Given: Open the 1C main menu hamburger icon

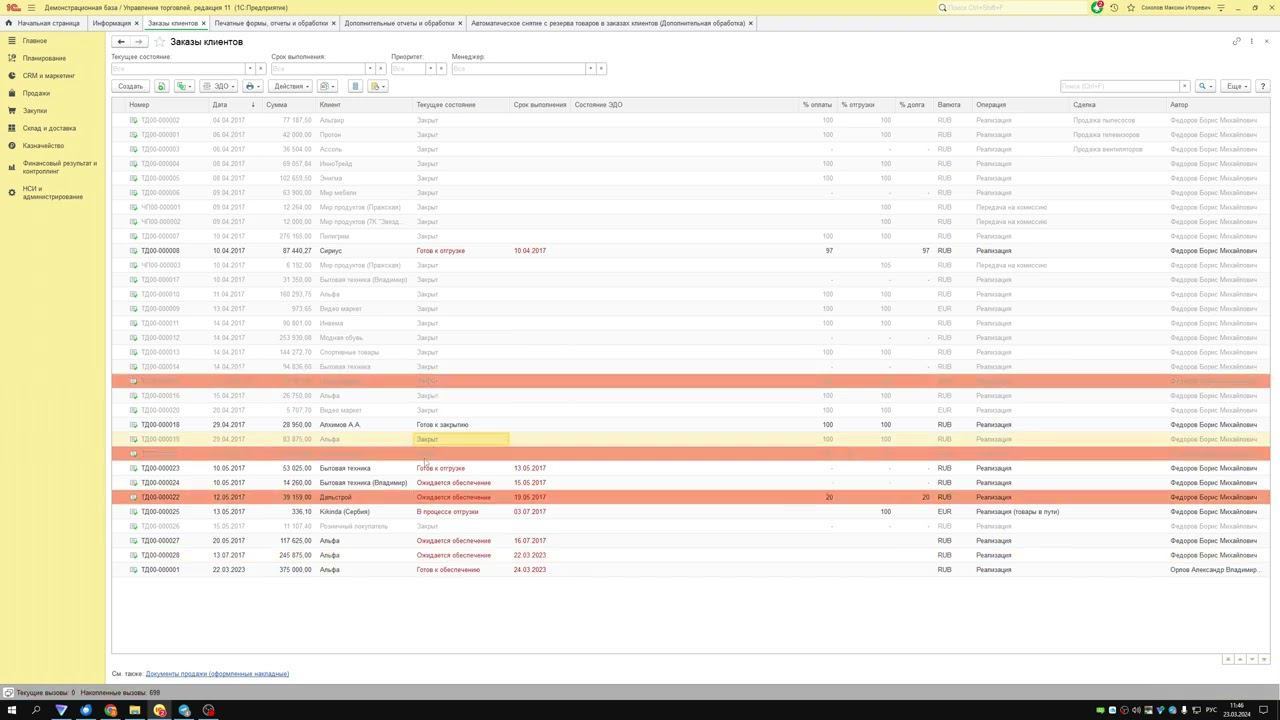Looking at the screenshot, I should (x=31, y=8).
